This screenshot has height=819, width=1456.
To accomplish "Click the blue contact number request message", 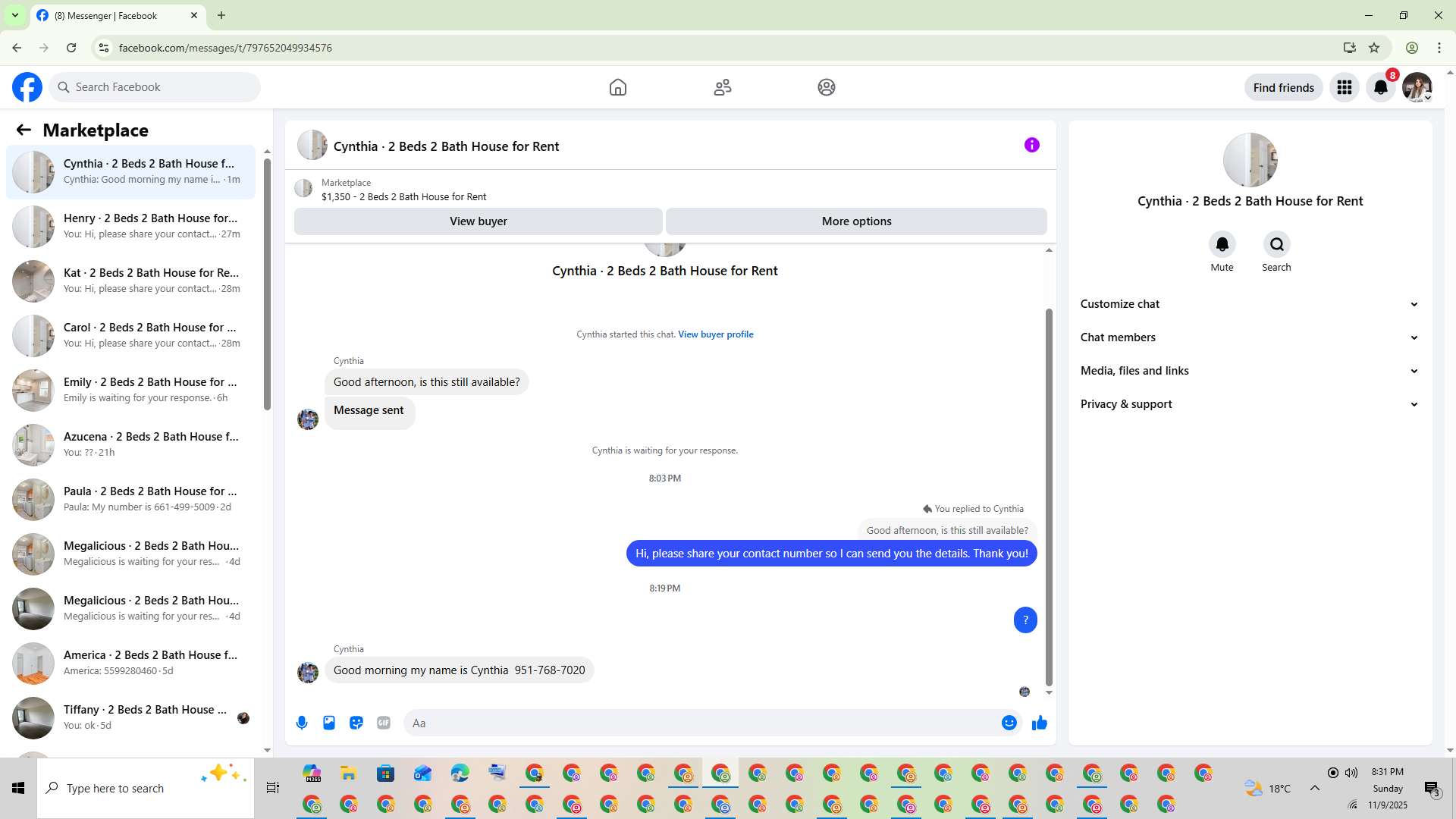I will [x=832, y=554].
